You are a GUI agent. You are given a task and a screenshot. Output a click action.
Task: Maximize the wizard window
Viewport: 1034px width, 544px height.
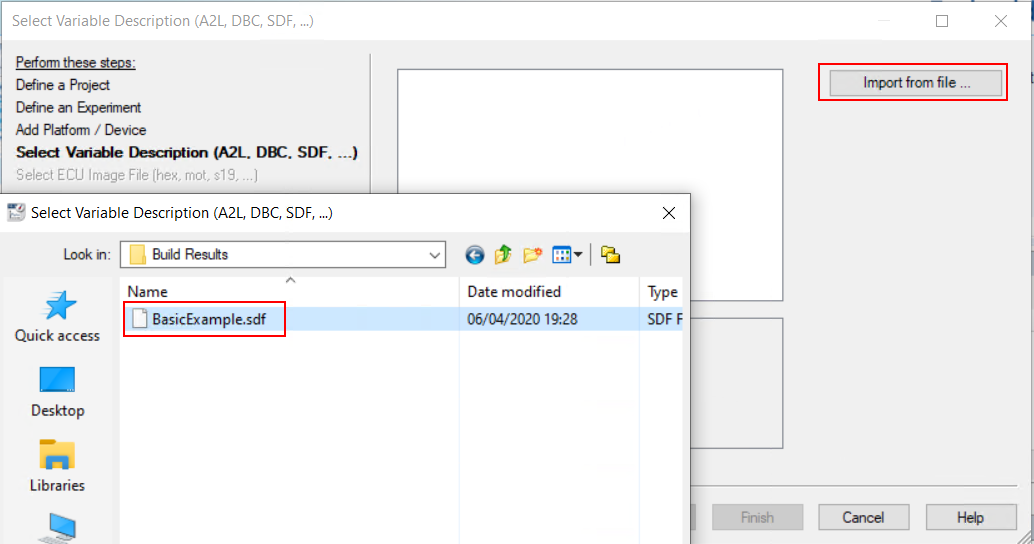[942, 21]
